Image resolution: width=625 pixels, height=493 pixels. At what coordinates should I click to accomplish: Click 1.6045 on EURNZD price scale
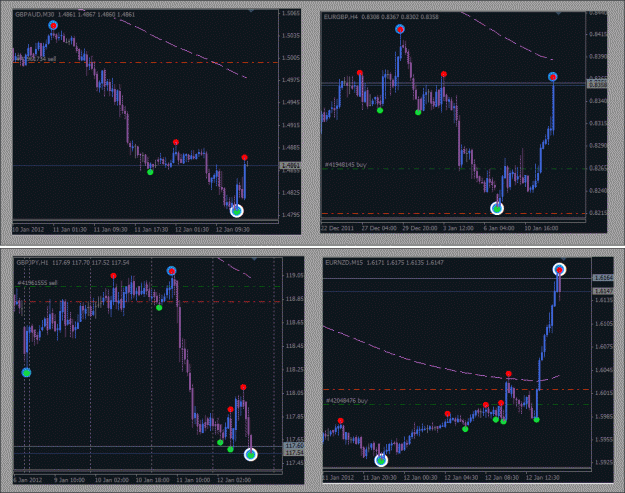click(x=604, y=370)
